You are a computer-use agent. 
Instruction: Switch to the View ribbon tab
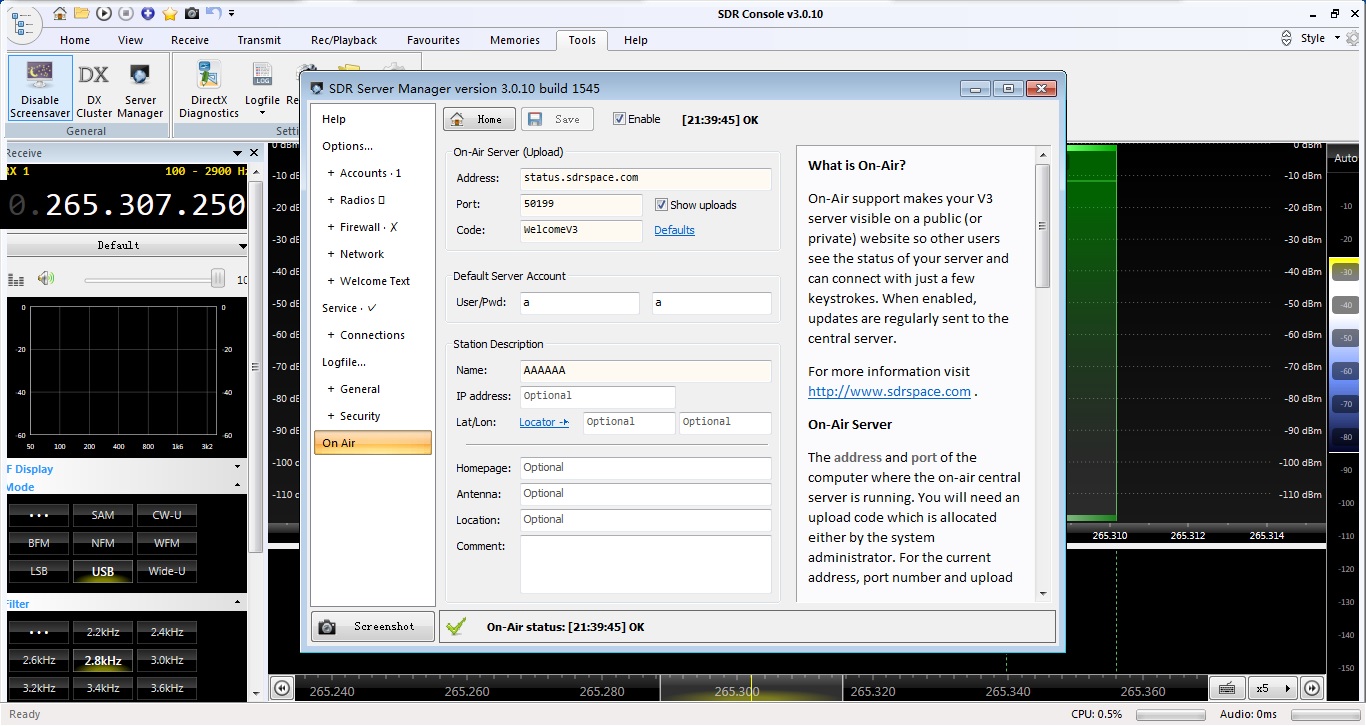131,40
